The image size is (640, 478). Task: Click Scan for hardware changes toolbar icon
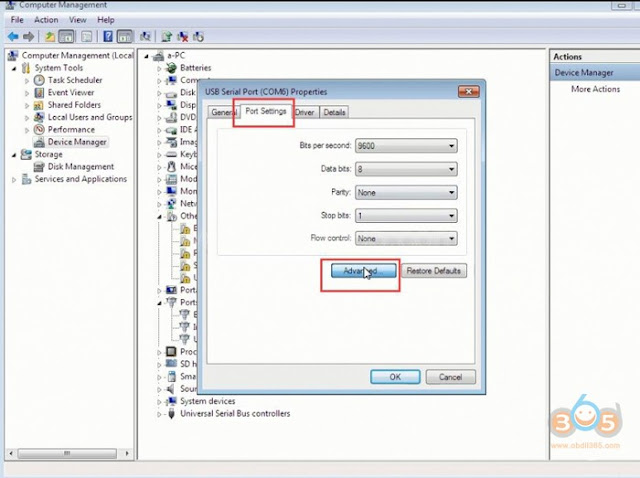(145, 37)
